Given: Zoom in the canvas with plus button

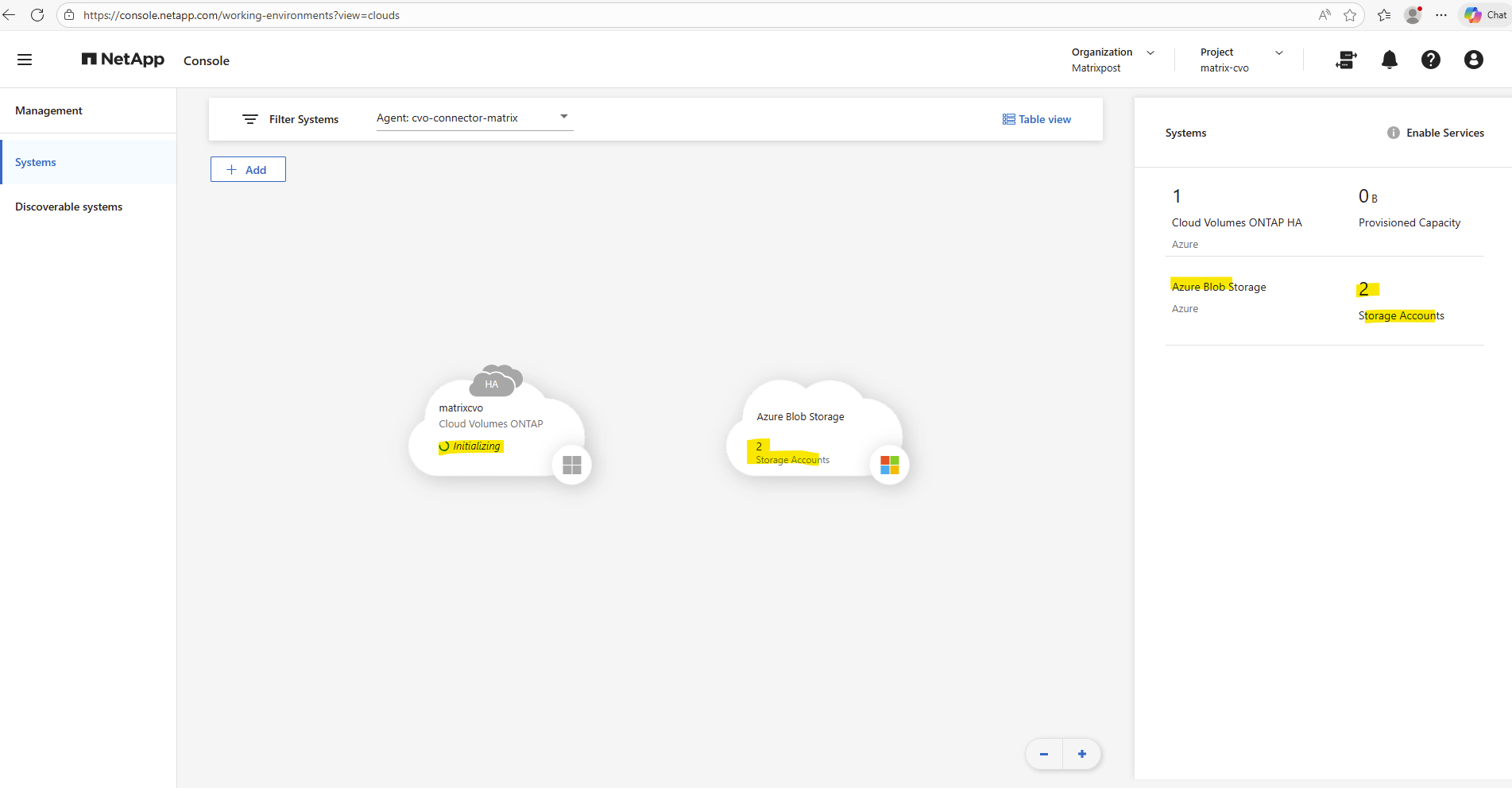Looking at the screenshot, I should pyautogui.click(x=1081, y=754).
